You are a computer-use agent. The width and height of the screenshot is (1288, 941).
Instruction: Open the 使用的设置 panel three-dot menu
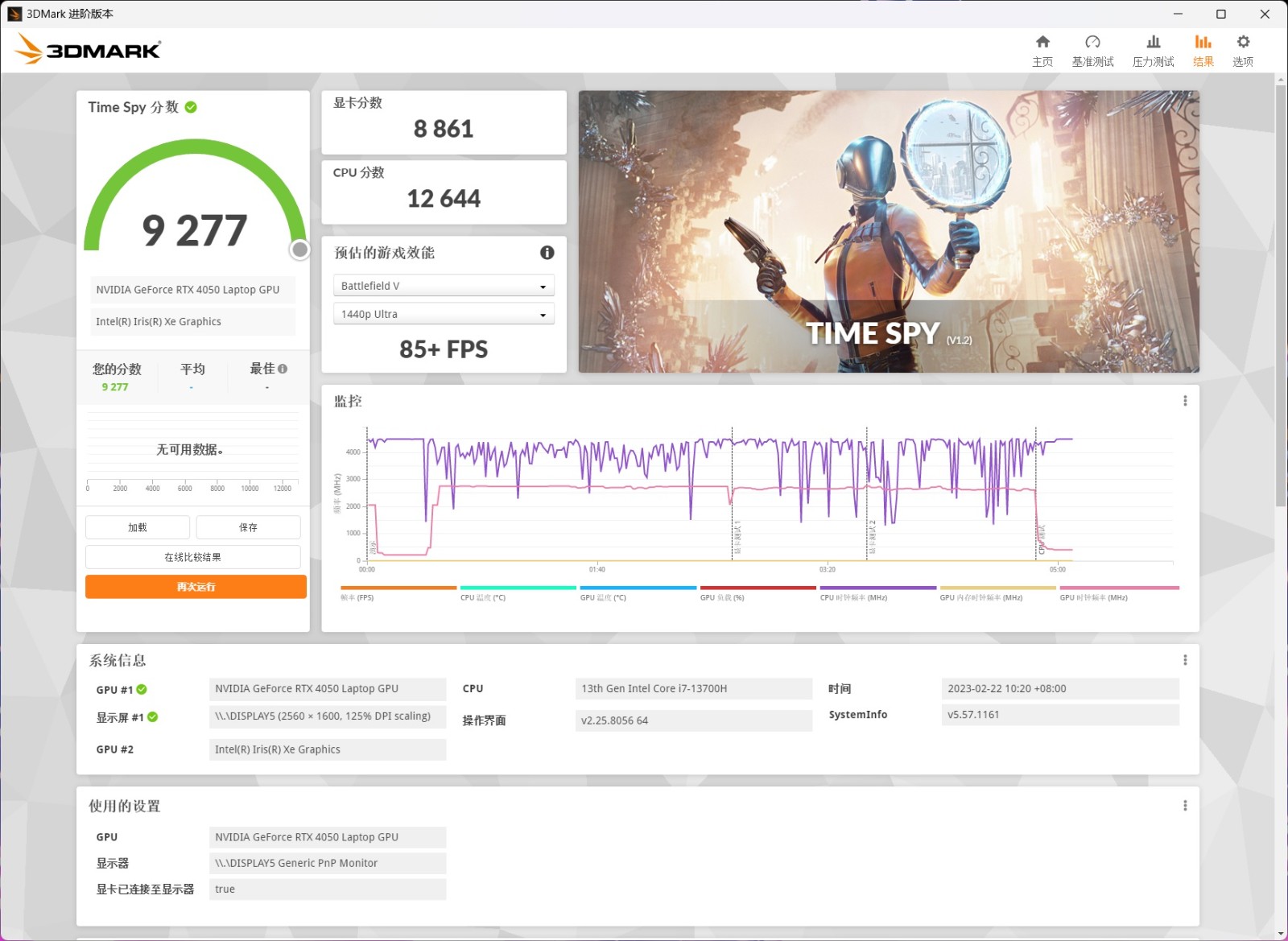1185,806
